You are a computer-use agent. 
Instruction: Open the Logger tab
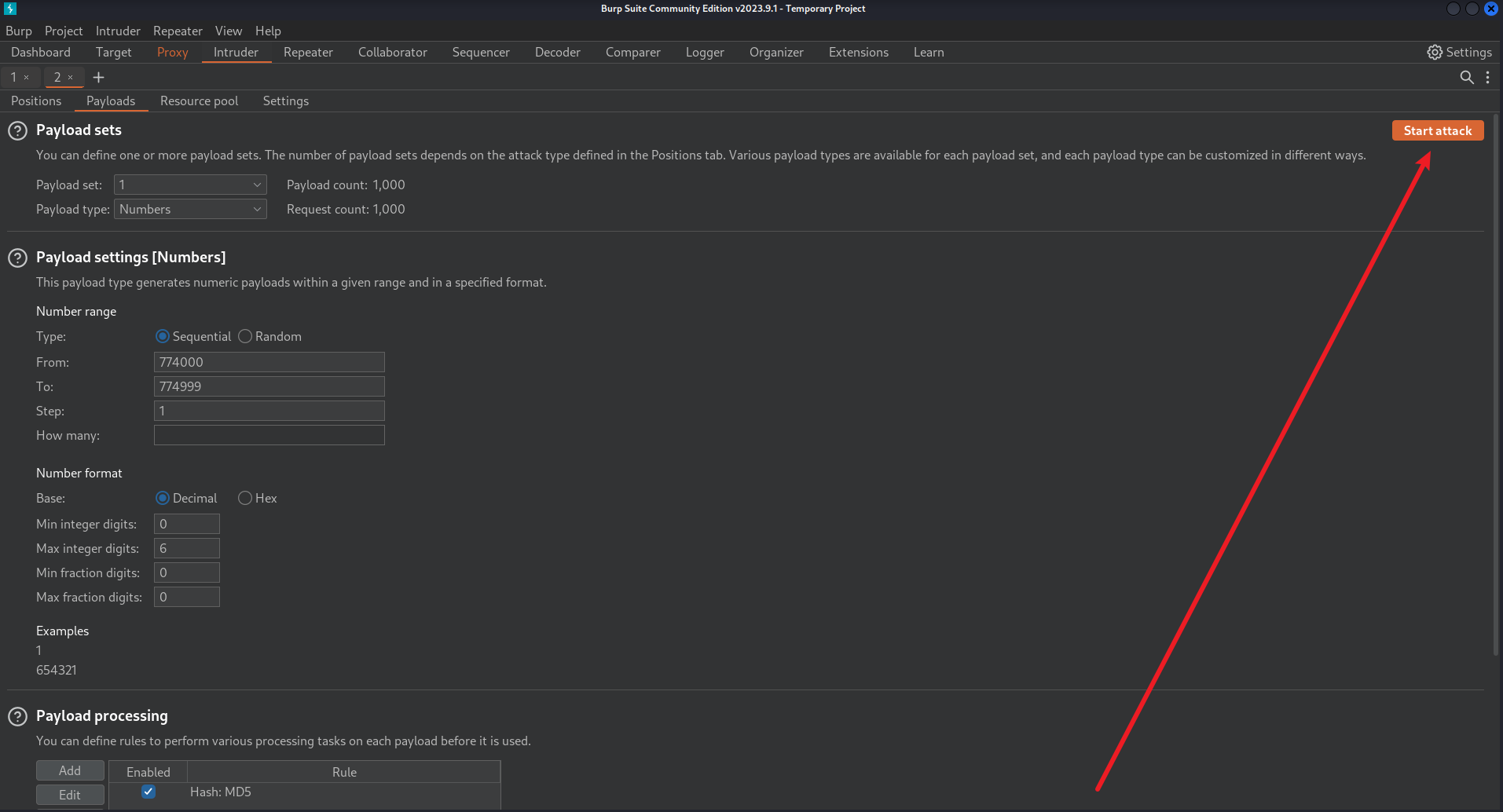[705, 52]
